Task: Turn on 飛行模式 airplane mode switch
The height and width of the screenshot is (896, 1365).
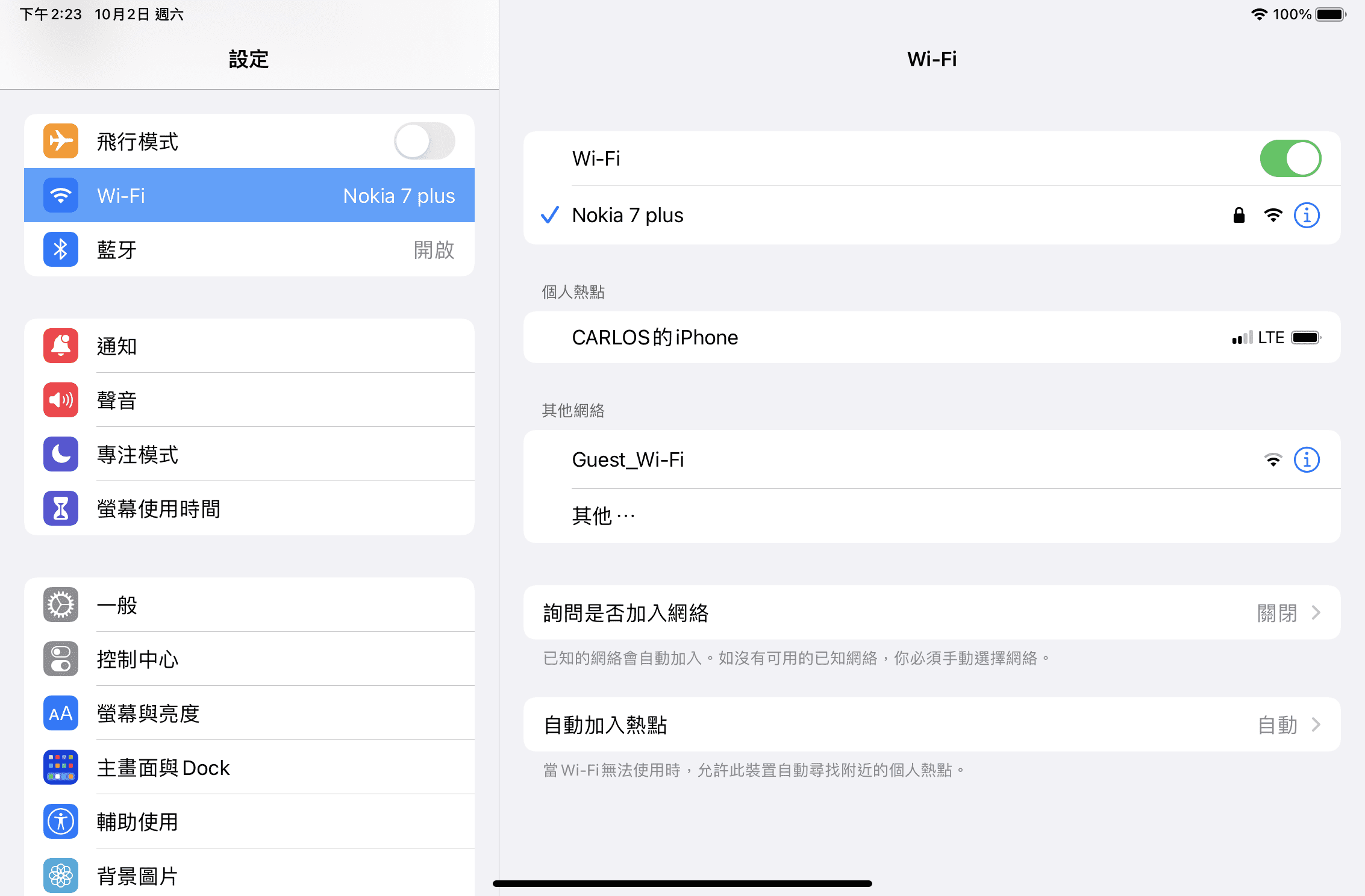Action: coord(425,142)
